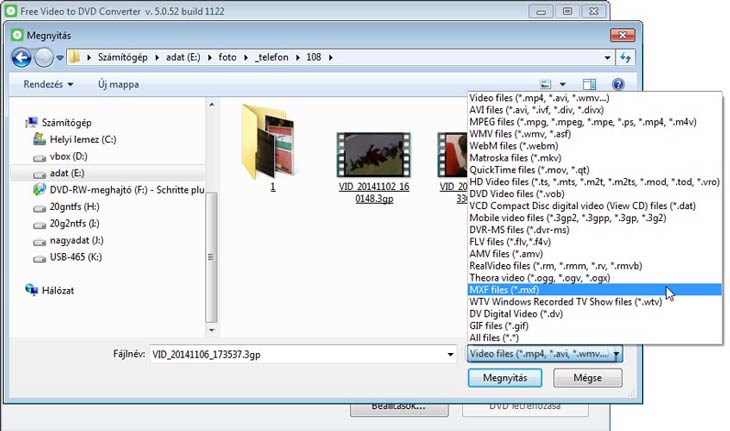Open the recent locations arrow beside Forward
730x431 pixels.
pos(60,58)
